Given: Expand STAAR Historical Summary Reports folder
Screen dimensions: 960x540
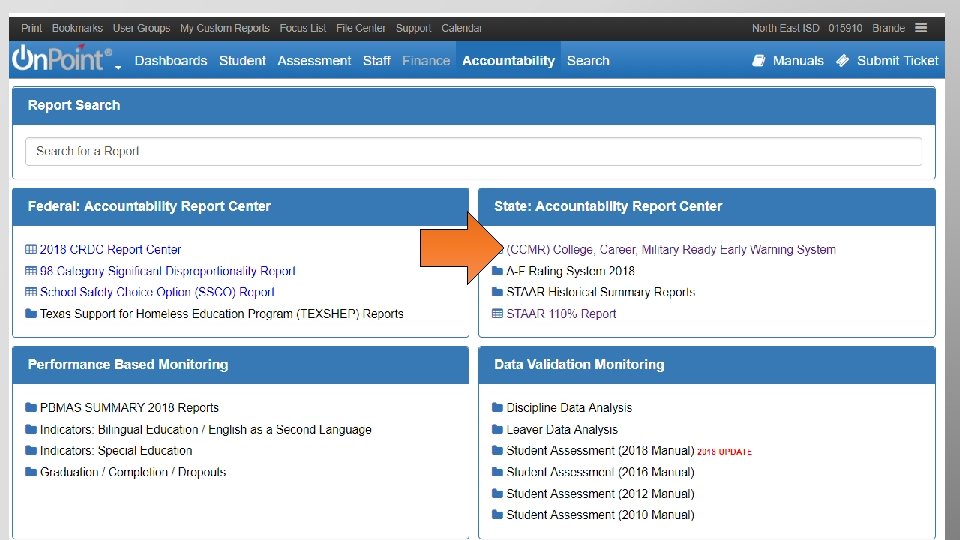Looking at the screenshot, I should pyautogui.click(x=601, y=292).
